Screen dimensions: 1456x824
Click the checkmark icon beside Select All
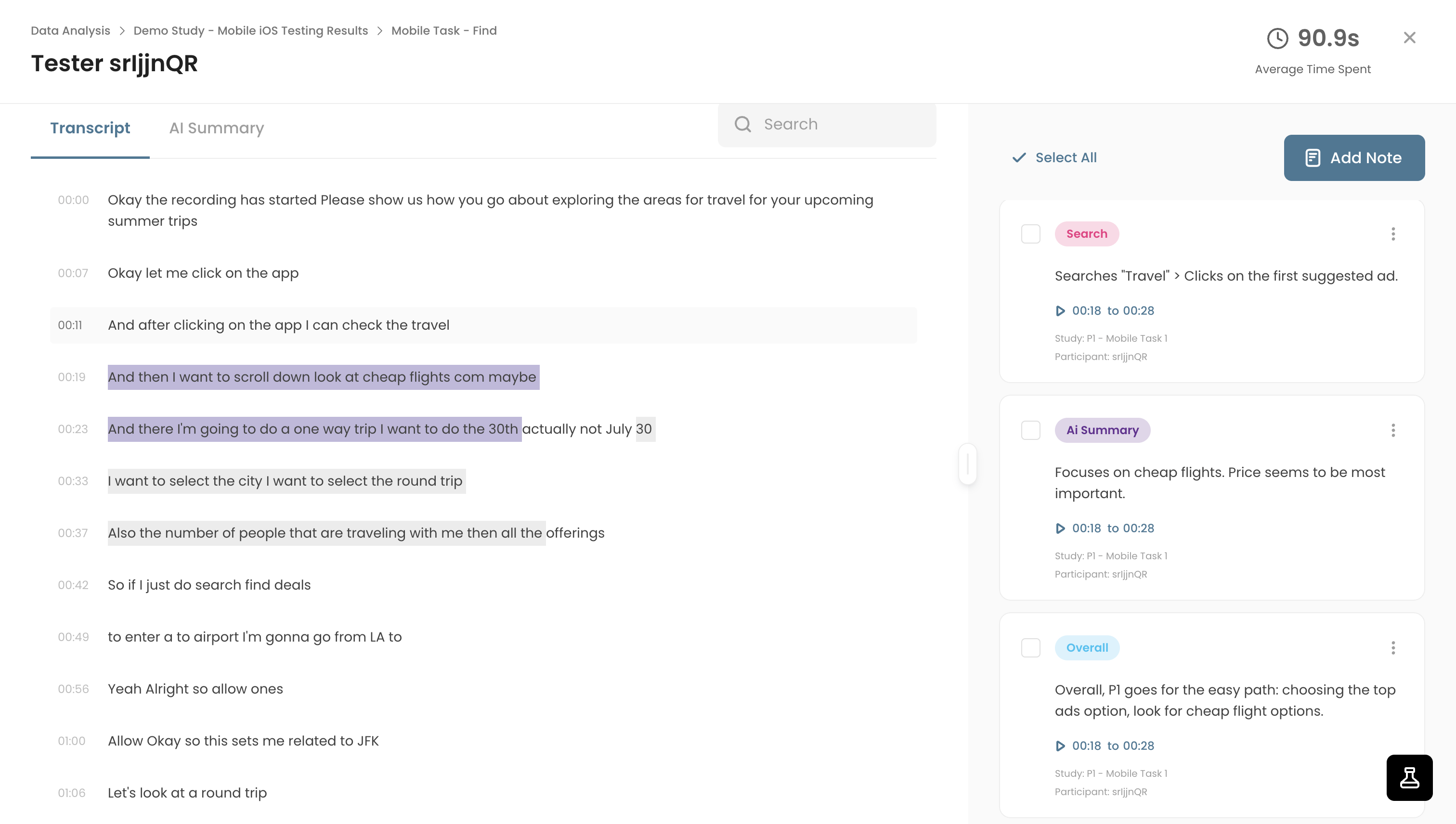pyautogui.click(x=1019, y=157)
